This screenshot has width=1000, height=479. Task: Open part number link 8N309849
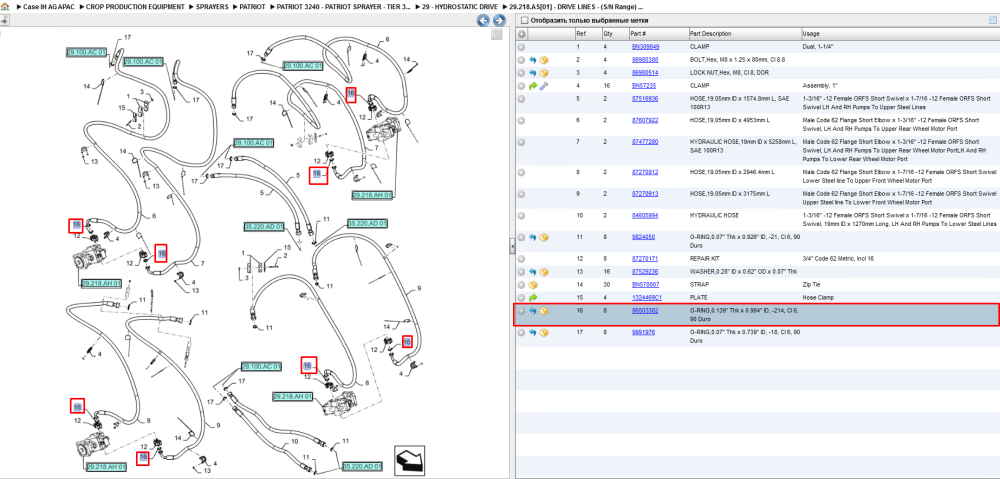point(645,47)
